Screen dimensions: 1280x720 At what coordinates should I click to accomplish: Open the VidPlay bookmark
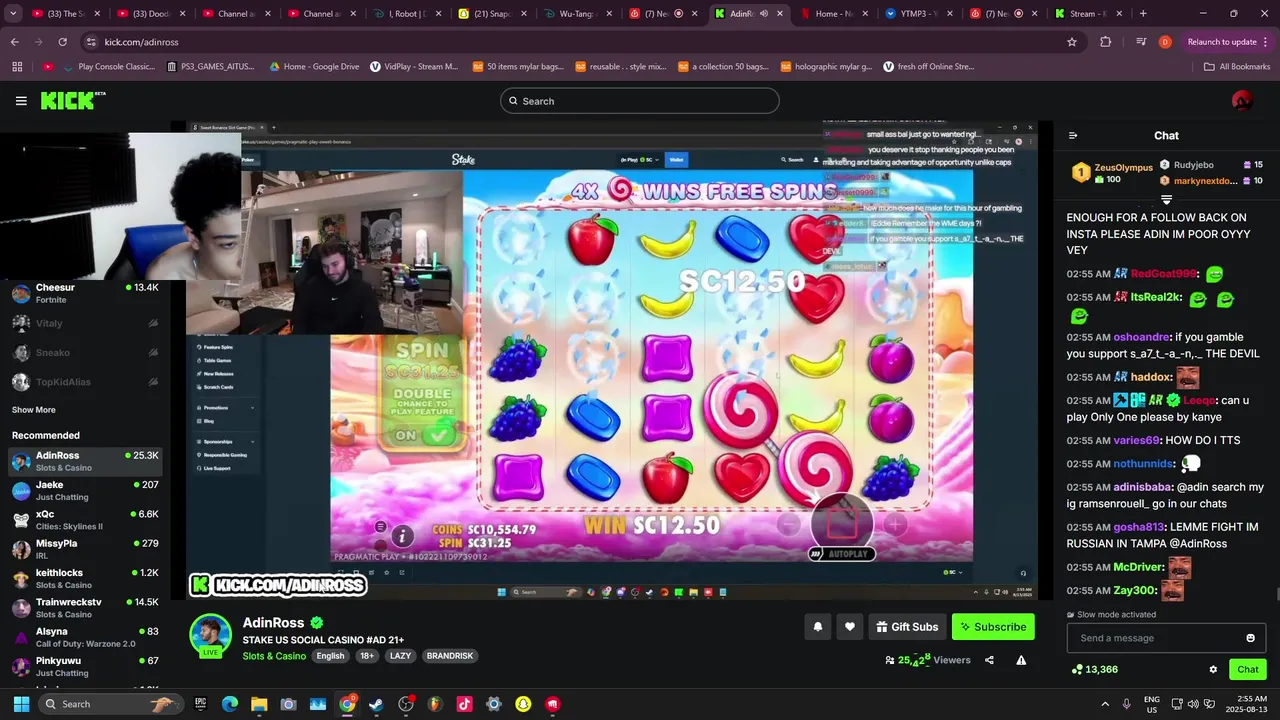click(x=414, y=67)
